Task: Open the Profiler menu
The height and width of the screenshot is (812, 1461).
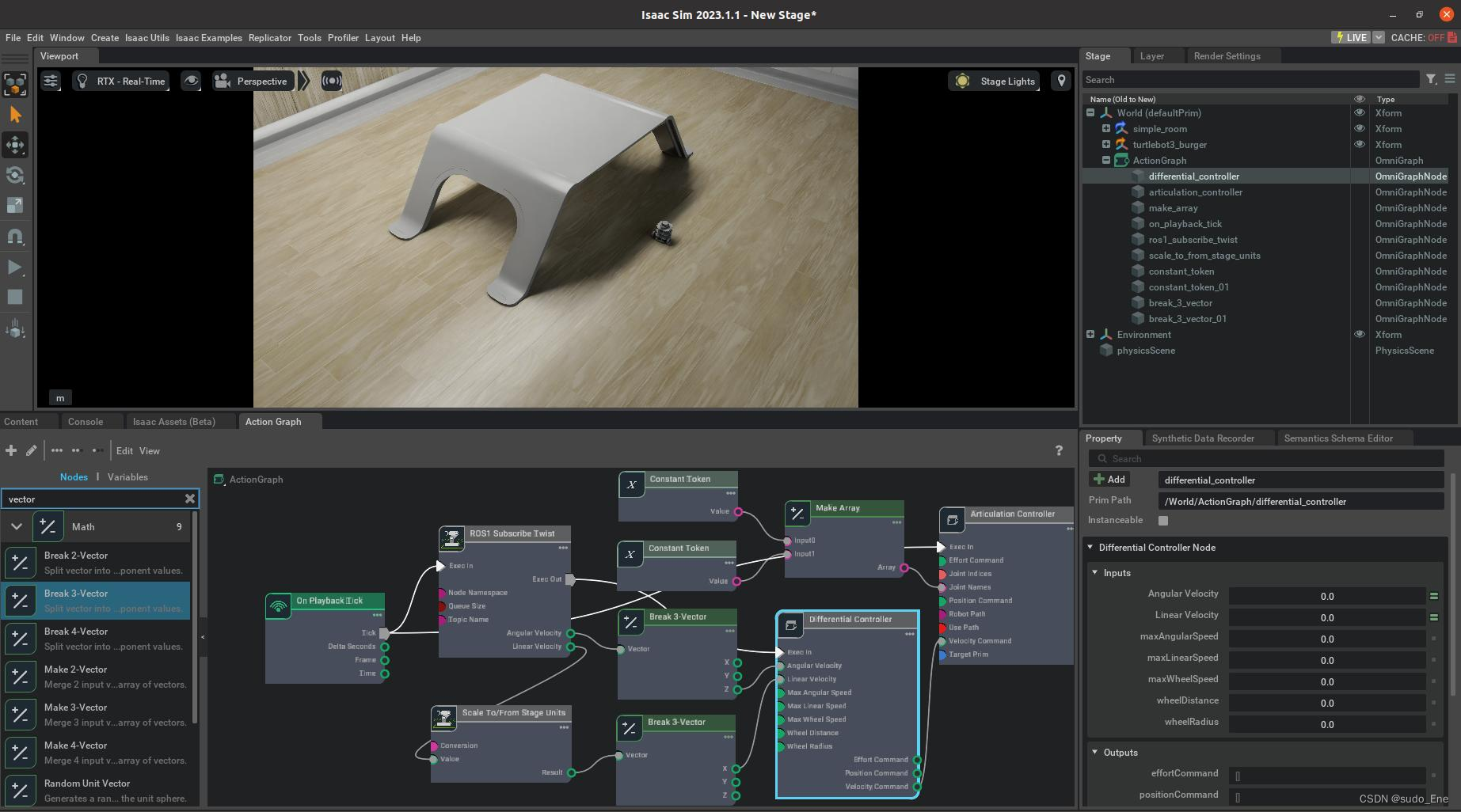Action: [x=343, y=38]
